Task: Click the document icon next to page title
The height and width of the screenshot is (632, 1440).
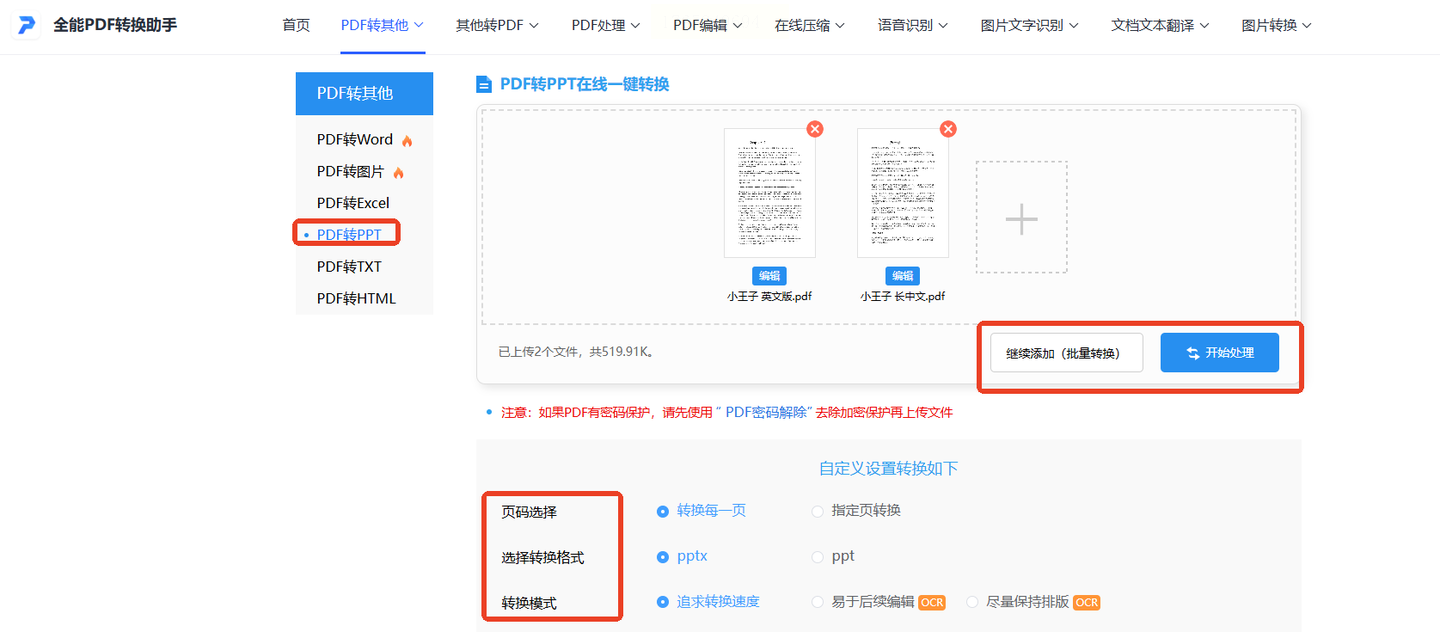Action: (x=484, y=85)
